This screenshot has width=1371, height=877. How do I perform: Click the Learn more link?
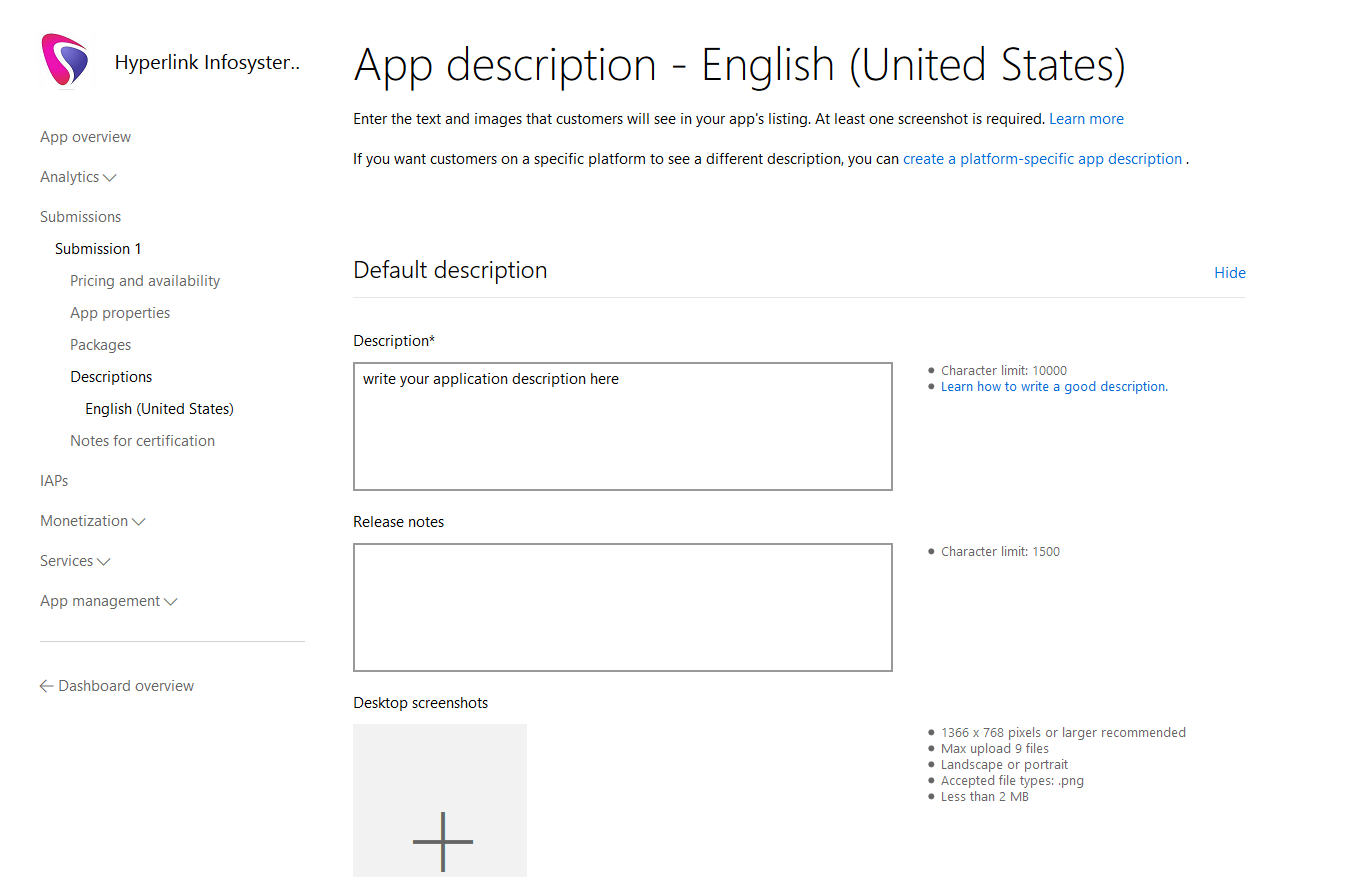click(x=1086, y=119)
